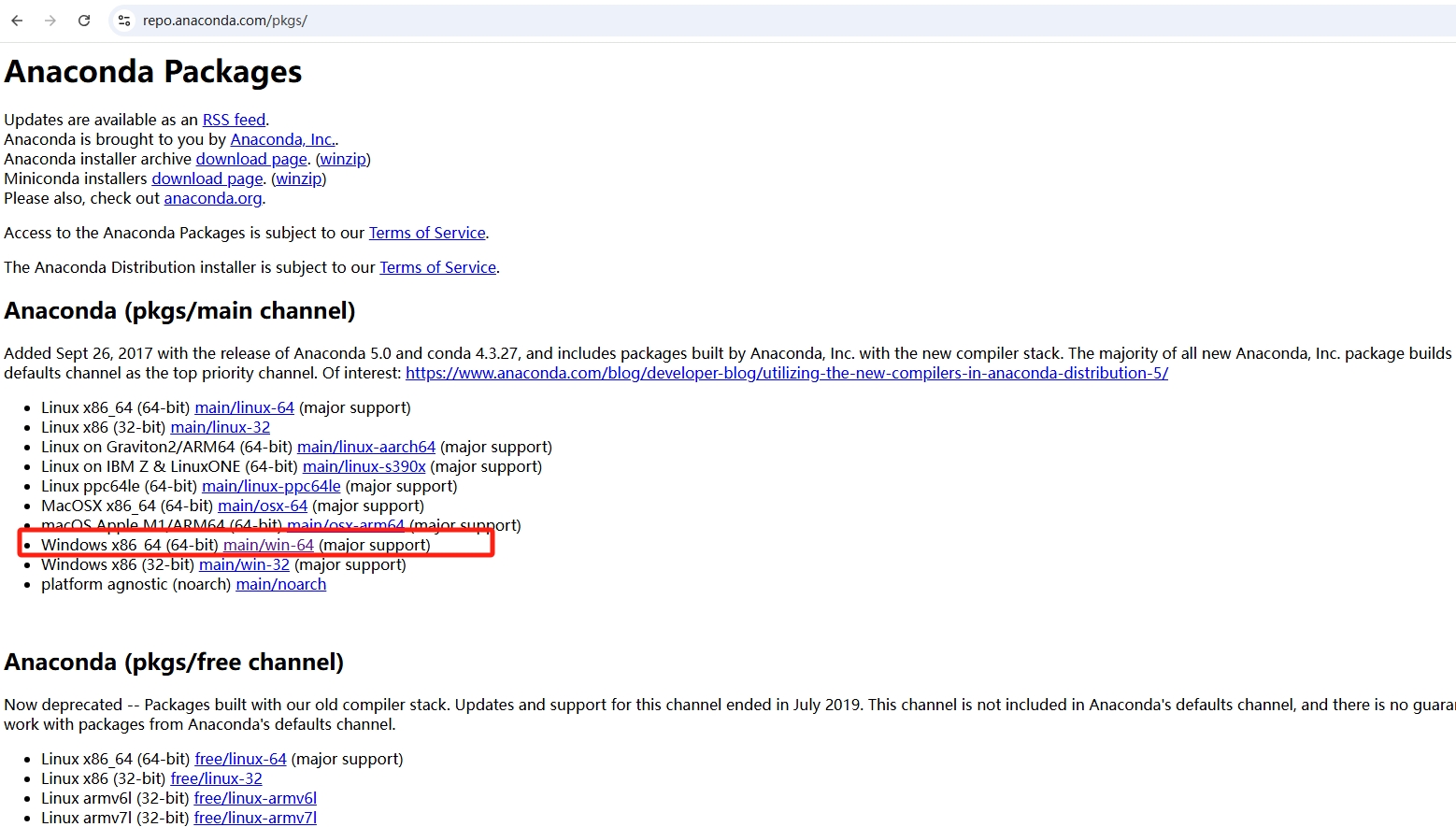The height and width of the screenshot is (827, 1456).
Task: Click the text Linux on IBM Z & LinuxONE
Action: point(141,466)
